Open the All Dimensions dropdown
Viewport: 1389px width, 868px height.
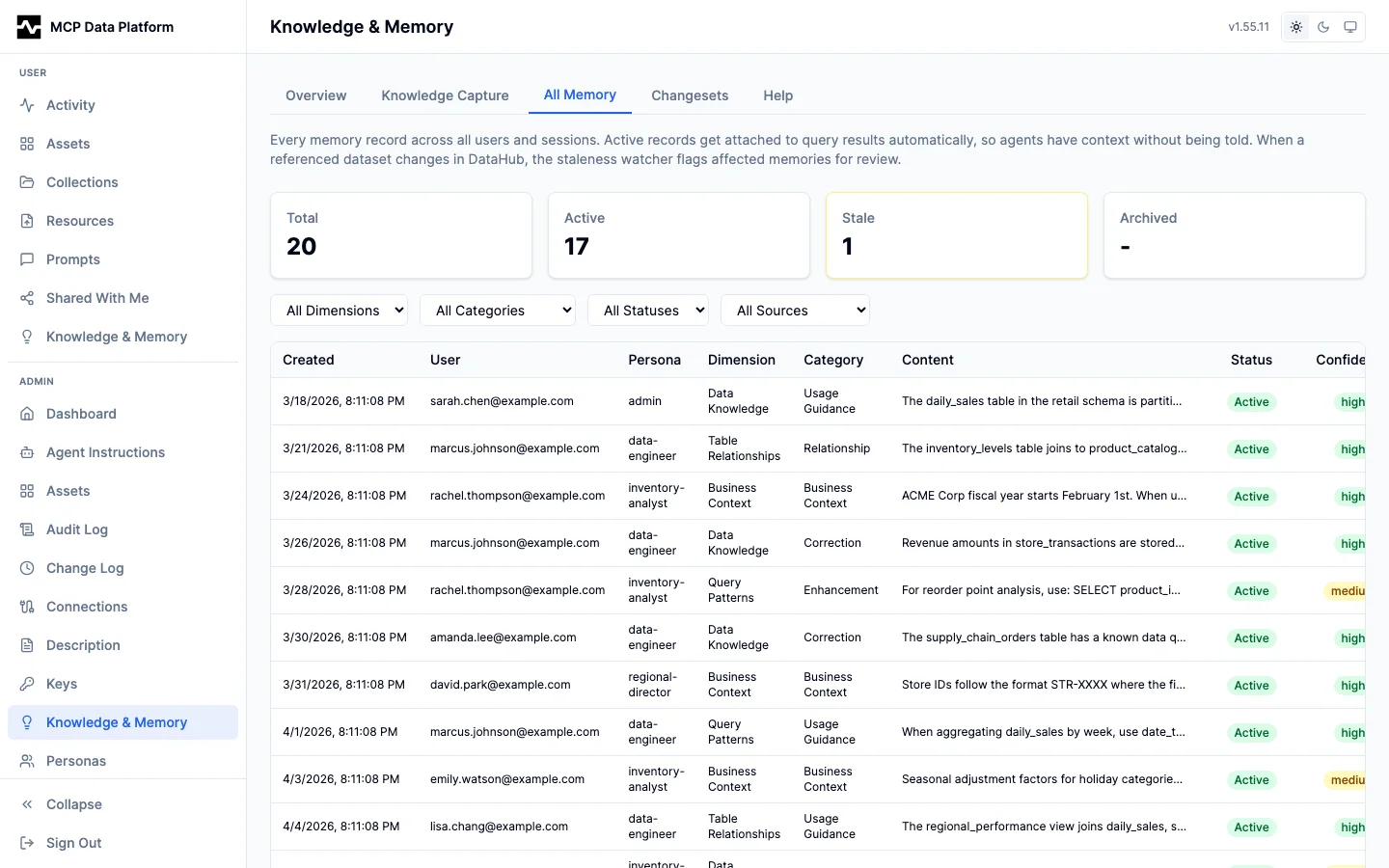[340, 311]
